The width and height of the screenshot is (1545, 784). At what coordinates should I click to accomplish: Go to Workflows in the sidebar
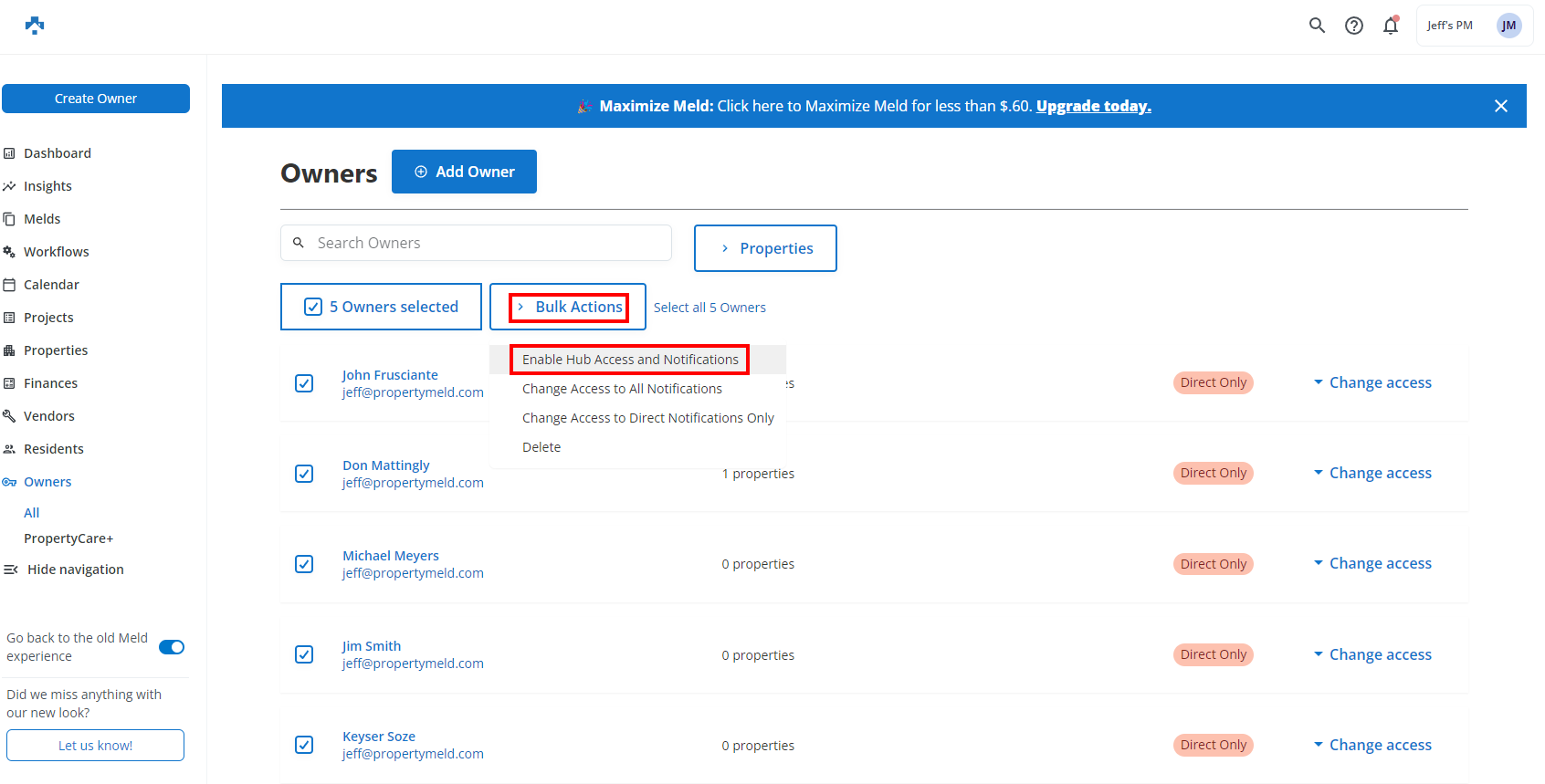click(56, 252)
